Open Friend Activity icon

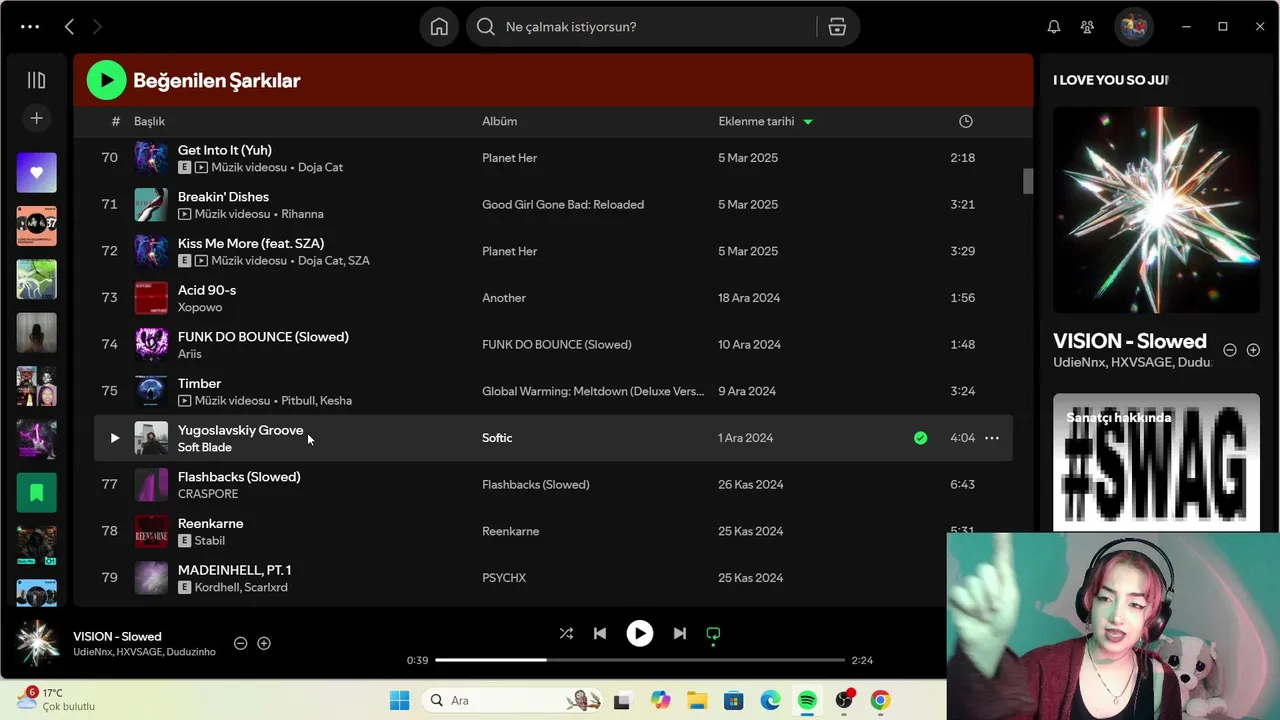pyautogui.click(x=1087, y=27)
